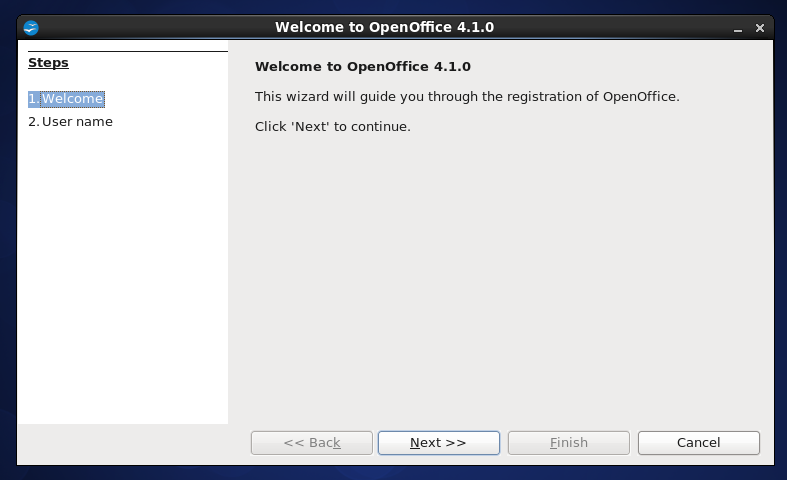Click the greyed-out Finish button
Screen dimensions: 787x480
click(568, 443)
